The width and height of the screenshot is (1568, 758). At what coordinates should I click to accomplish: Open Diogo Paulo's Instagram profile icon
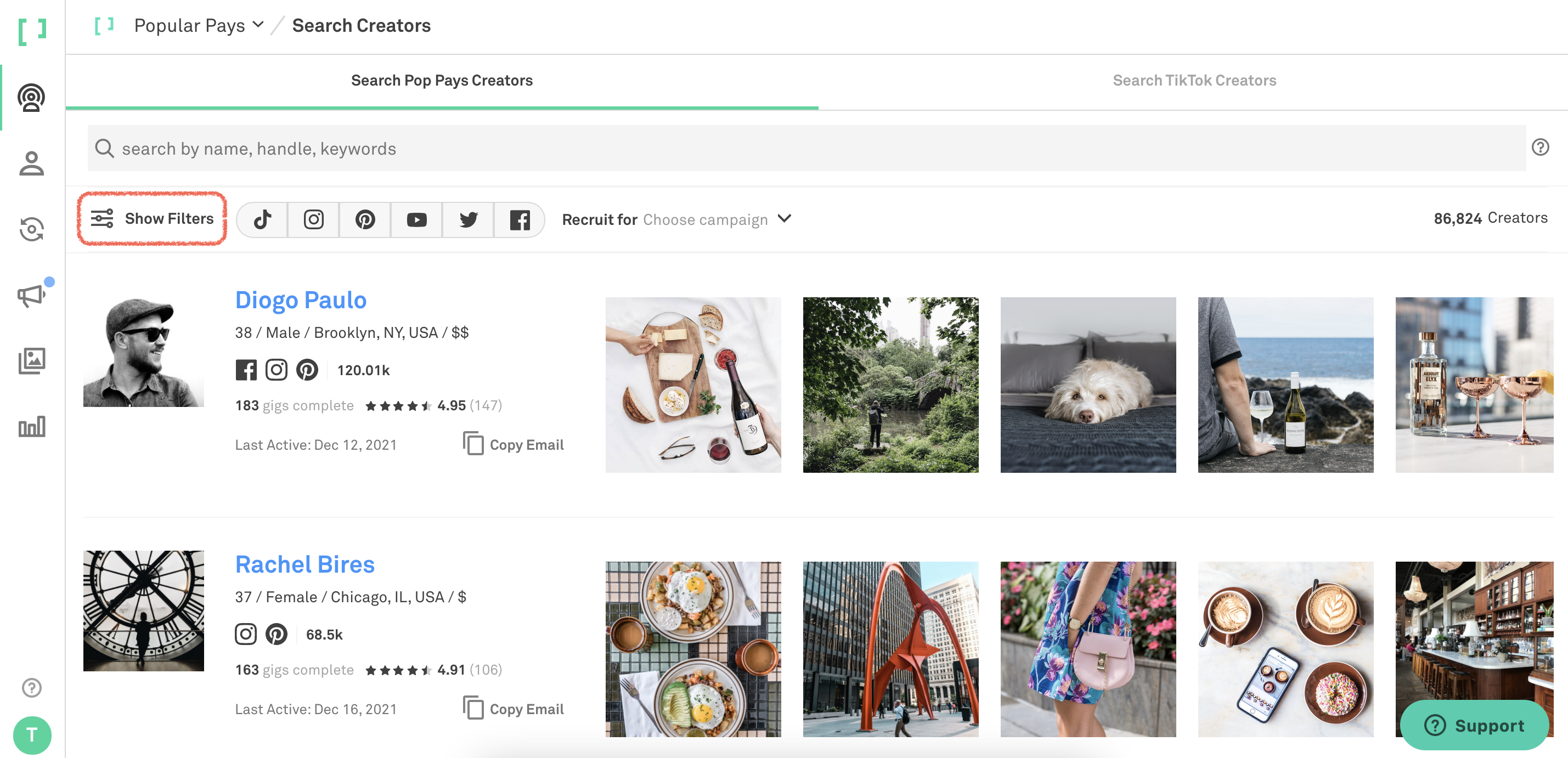tap(277, 370)
